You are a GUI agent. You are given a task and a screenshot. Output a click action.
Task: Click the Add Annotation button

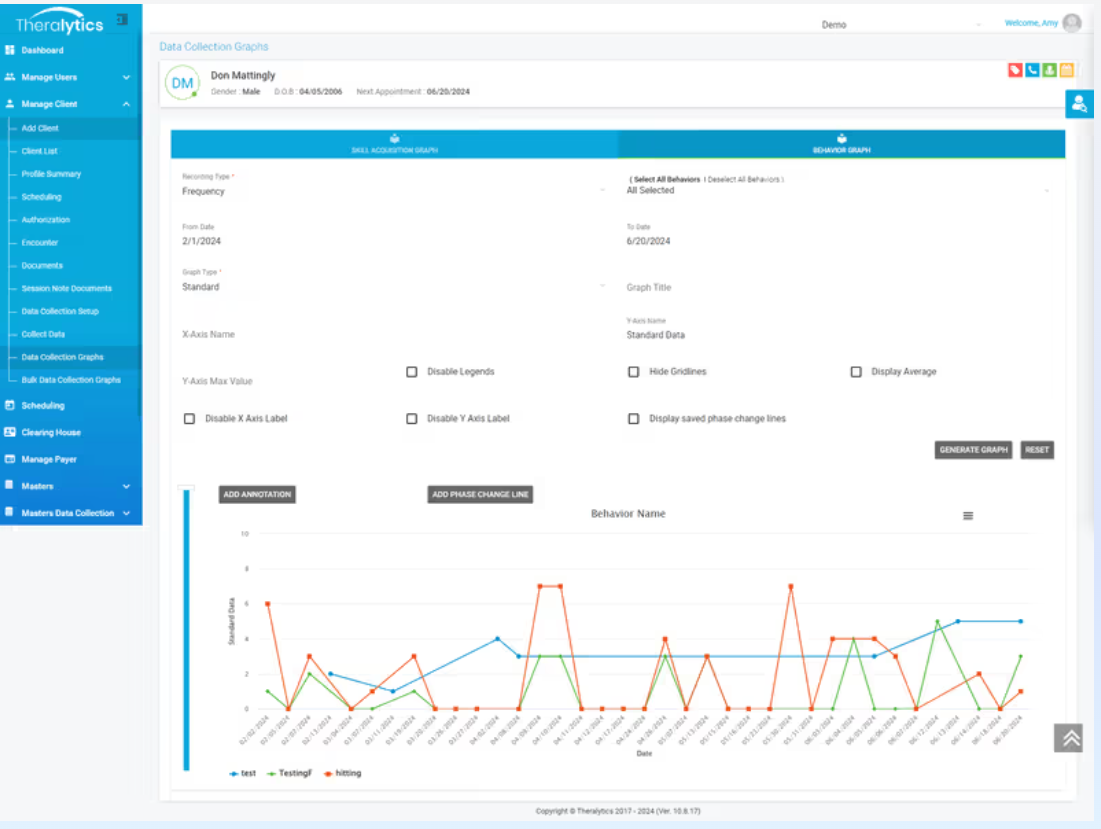(257, 494)
